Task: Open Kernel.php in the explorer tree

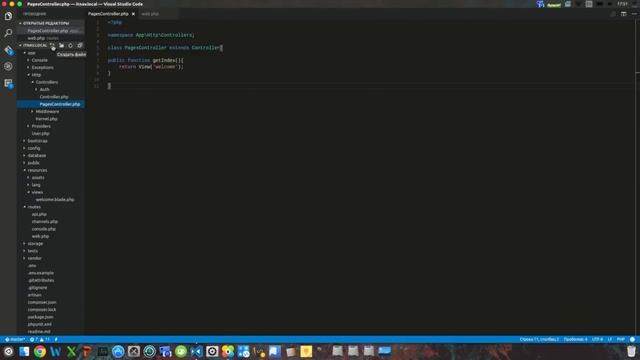Action: (46, 119)
